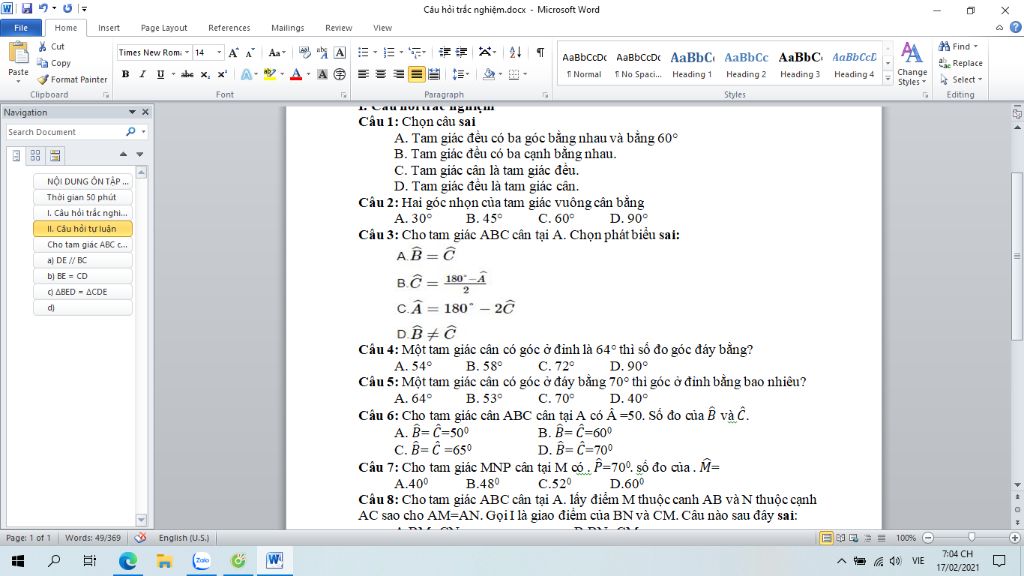Switch to the Page Layout tab
This screenshot has width=1024, height=576.
click(x=164, y=27)
